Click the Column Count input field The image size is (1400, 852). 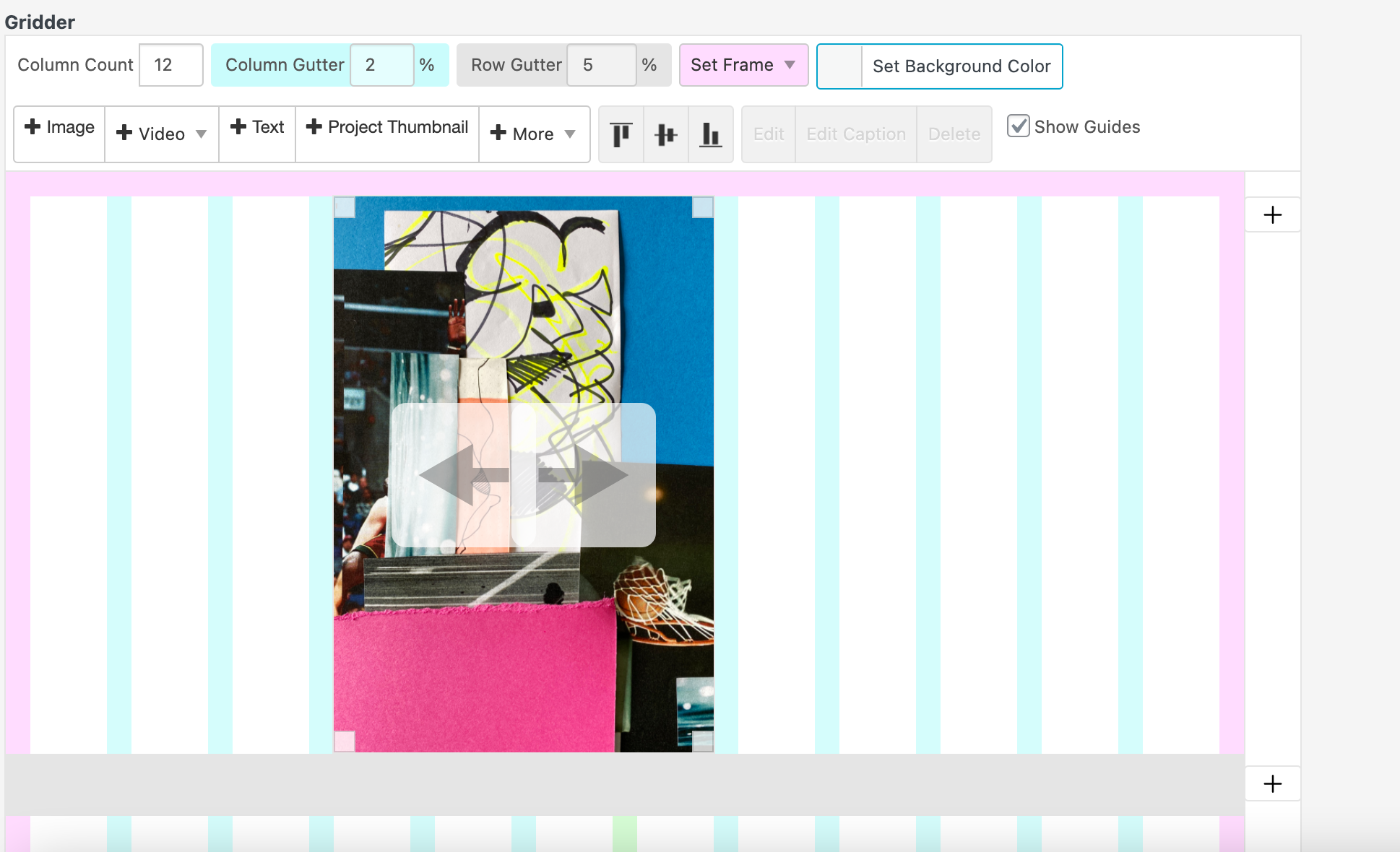[170, 65]
